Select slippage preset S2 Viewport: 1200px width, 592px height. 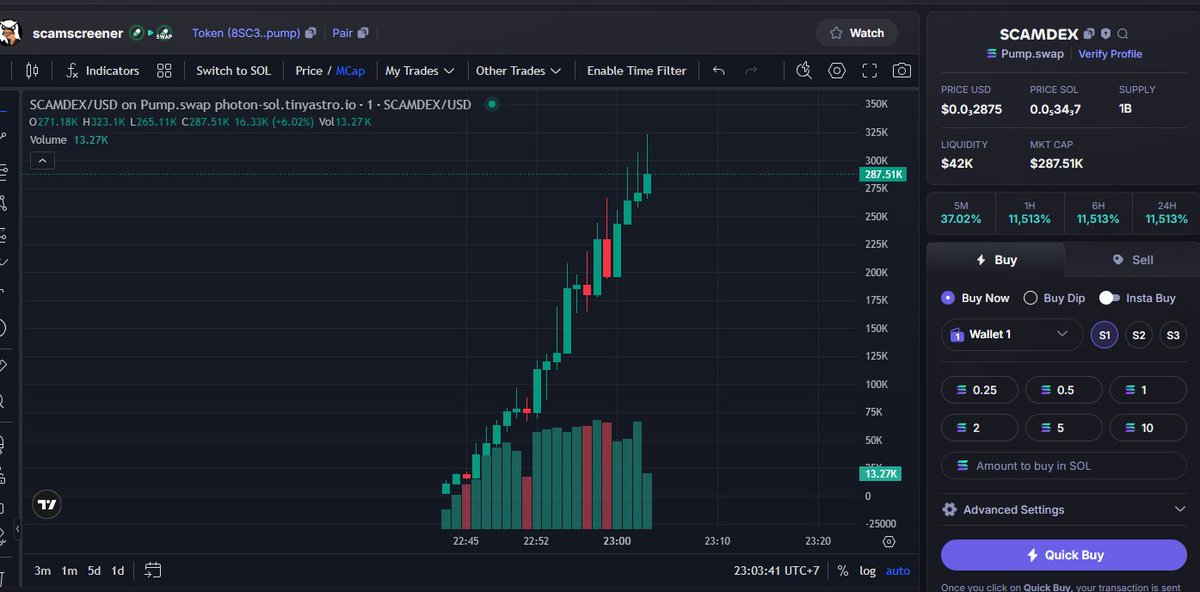click(x=1138, y=335)
